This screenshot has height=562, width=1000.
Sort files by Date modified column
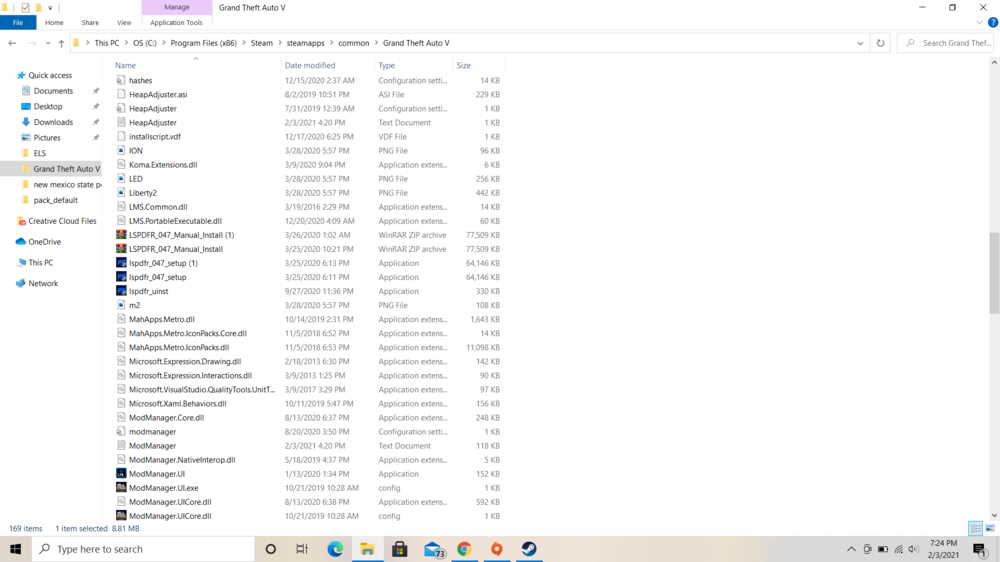310,65
